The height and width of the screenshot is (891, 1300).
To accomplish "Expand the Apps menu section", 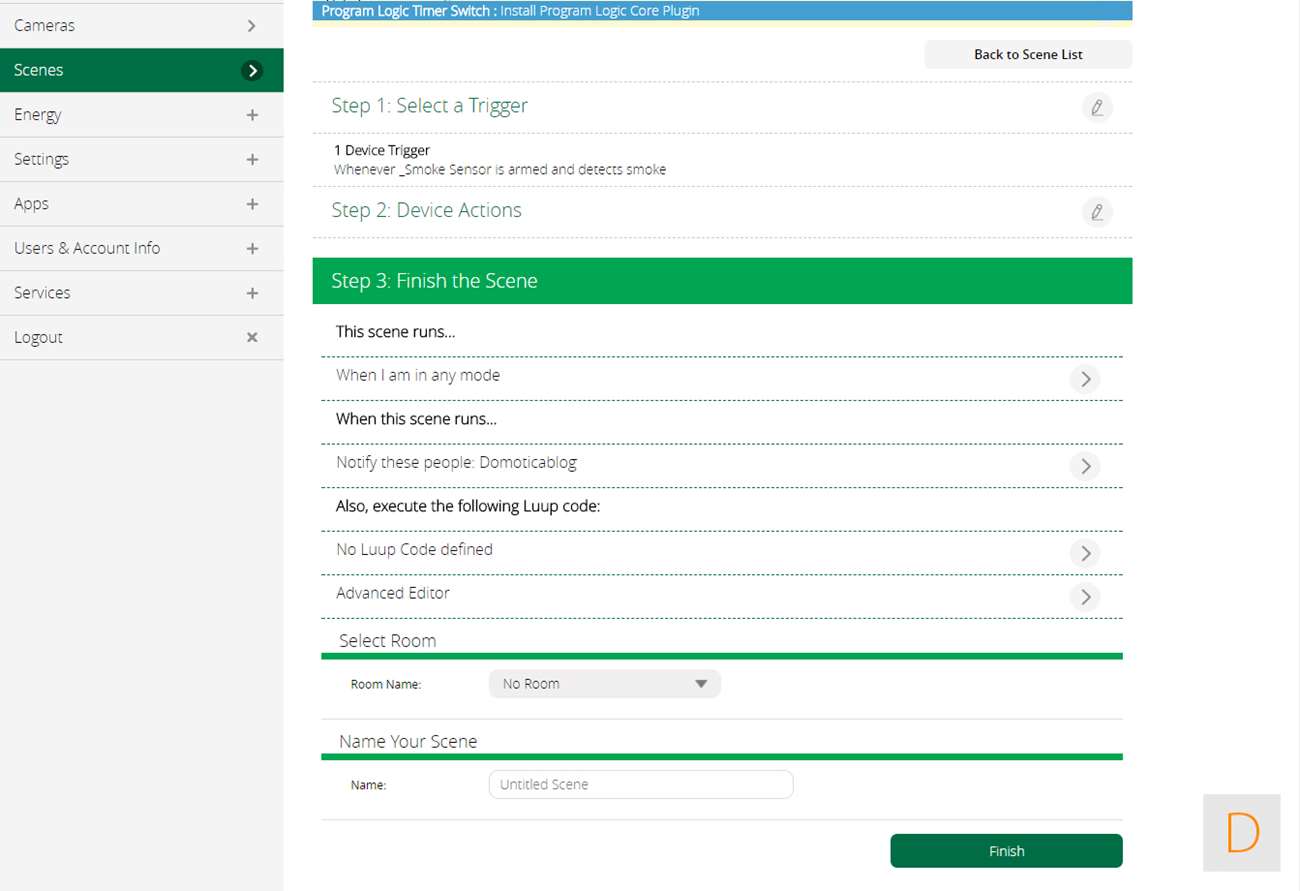I will (252, 204).
